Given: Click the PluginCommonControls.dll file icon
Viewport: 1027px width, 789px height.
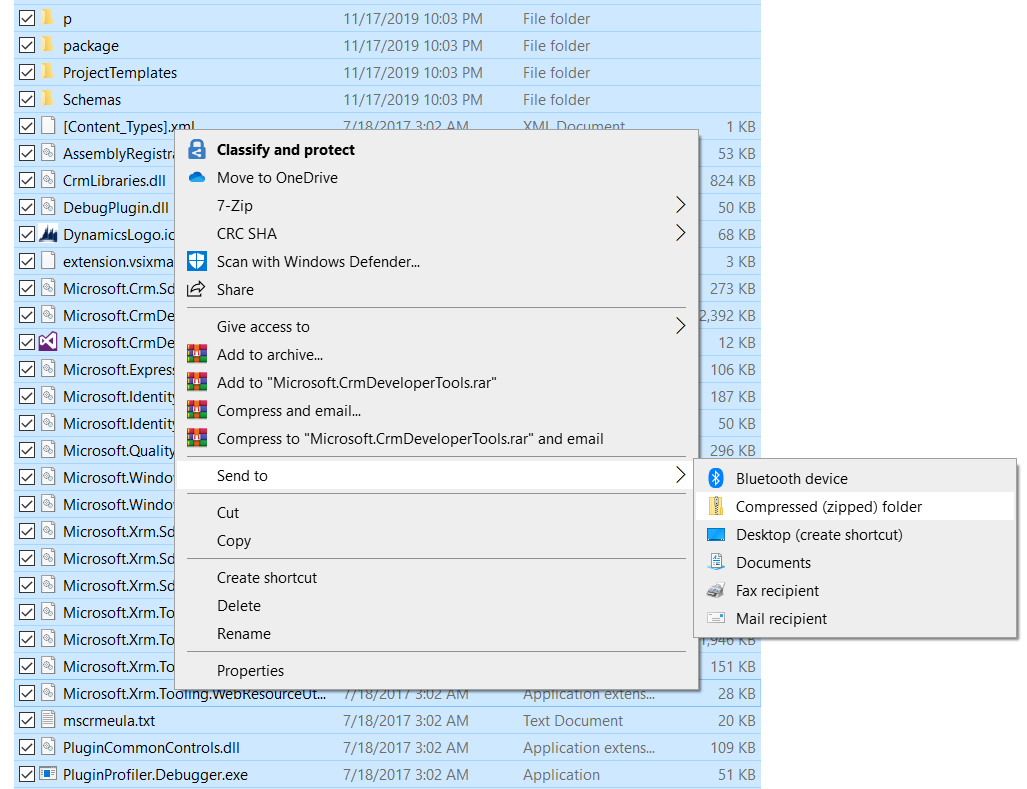Looking at the screenshot, I should tap(48, 746).
